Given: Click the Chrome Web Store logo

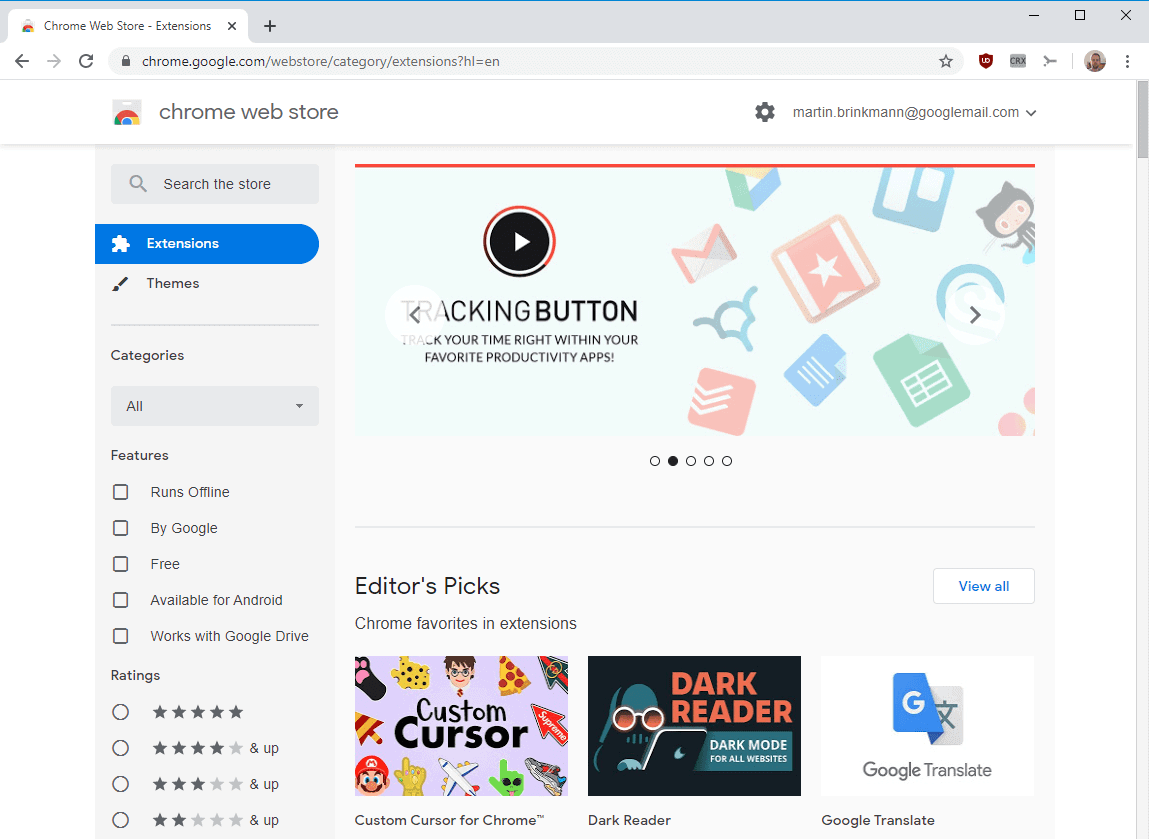Looking at the screenshot, I should 127,112.
